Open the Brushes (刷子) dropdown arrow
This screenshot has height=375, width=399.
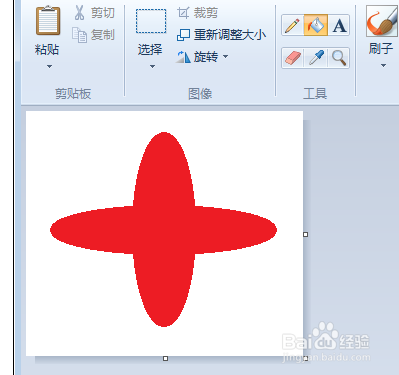pyautogui.click(x=383, y=66)
